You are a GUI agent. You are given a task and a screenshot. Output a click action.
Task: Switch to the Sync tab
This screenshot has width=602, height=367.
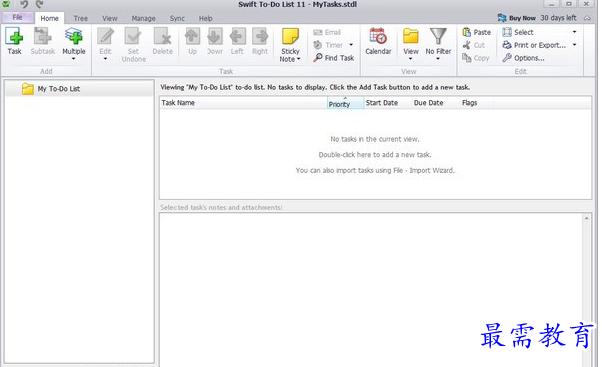pyautogui.click(x=177, y=18)
